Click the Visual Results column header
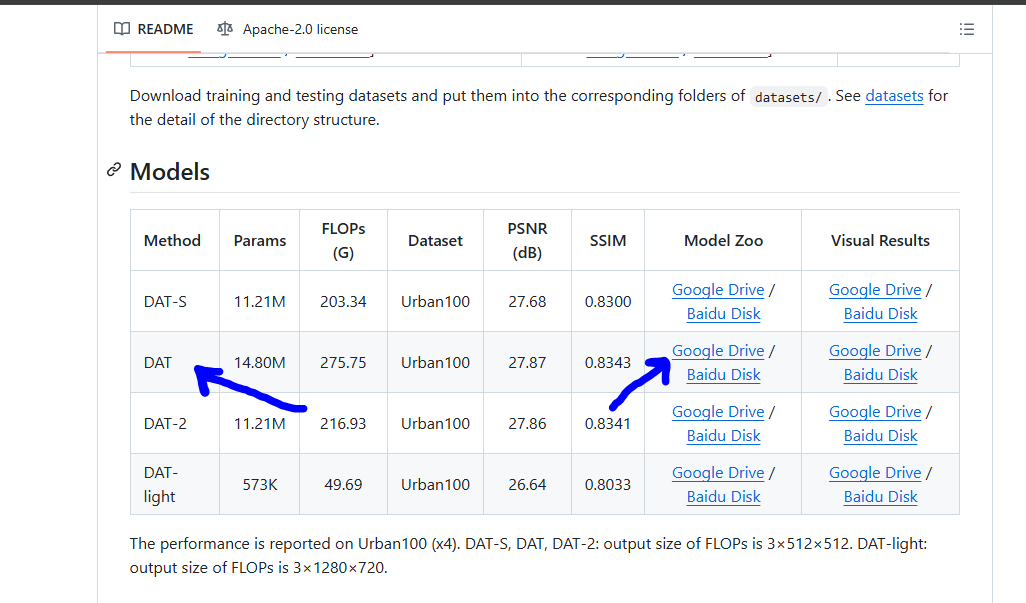 pos(880,241)
